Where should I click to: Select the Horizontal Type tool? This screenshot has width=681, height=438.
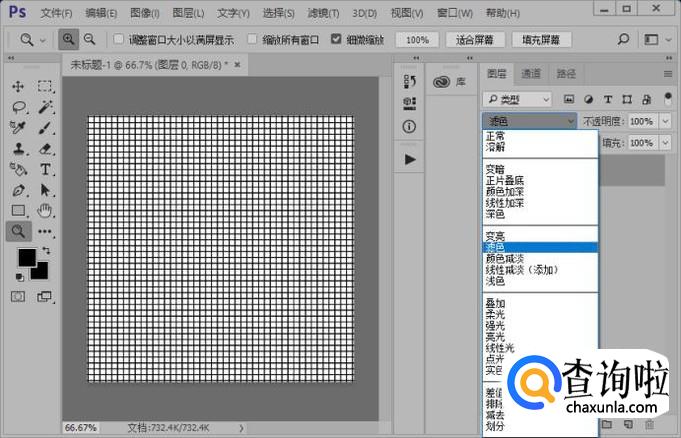(46, 169)
